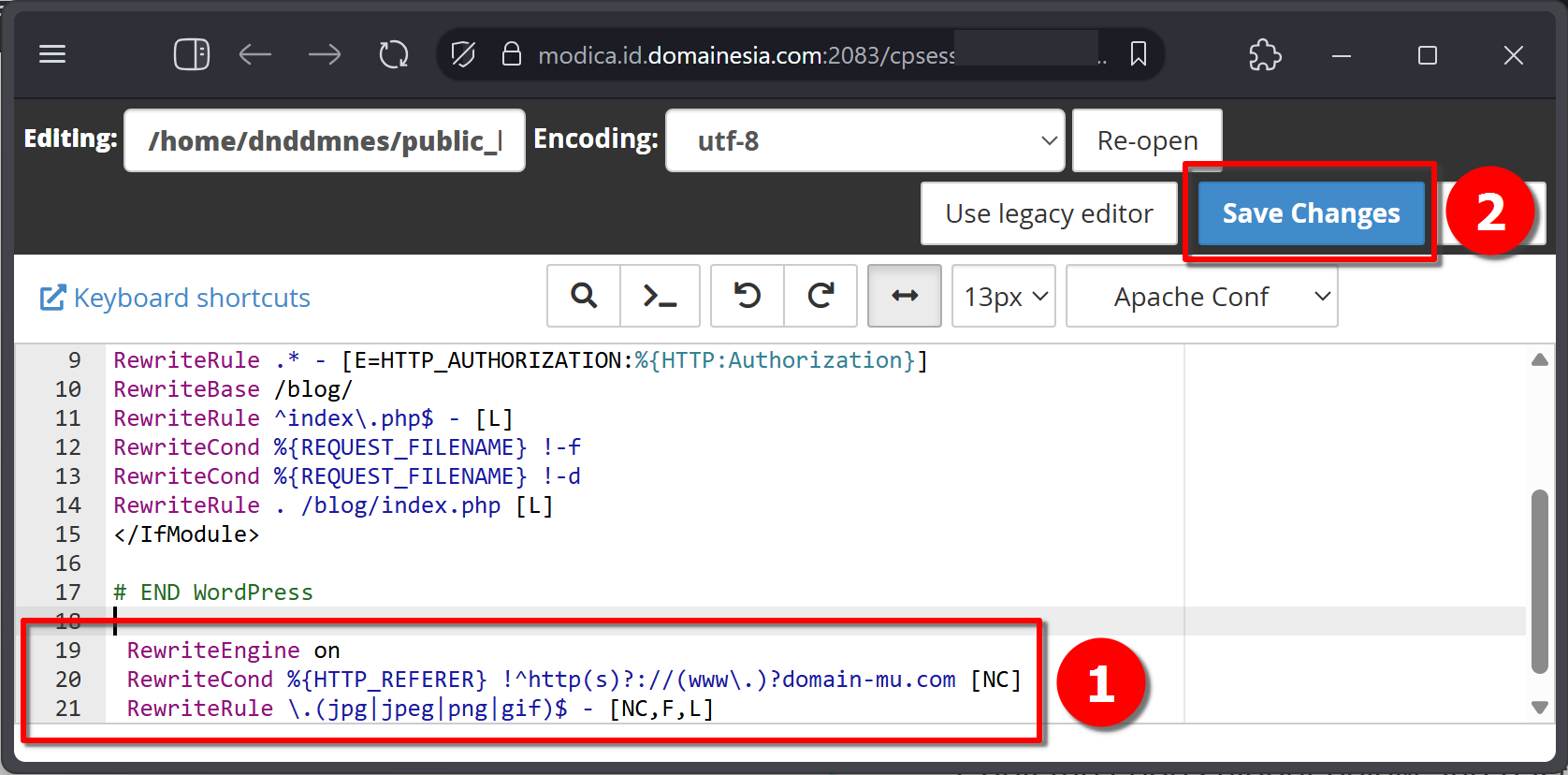
Task: Switch to Use legacy editor
Action: (1049, 213)
